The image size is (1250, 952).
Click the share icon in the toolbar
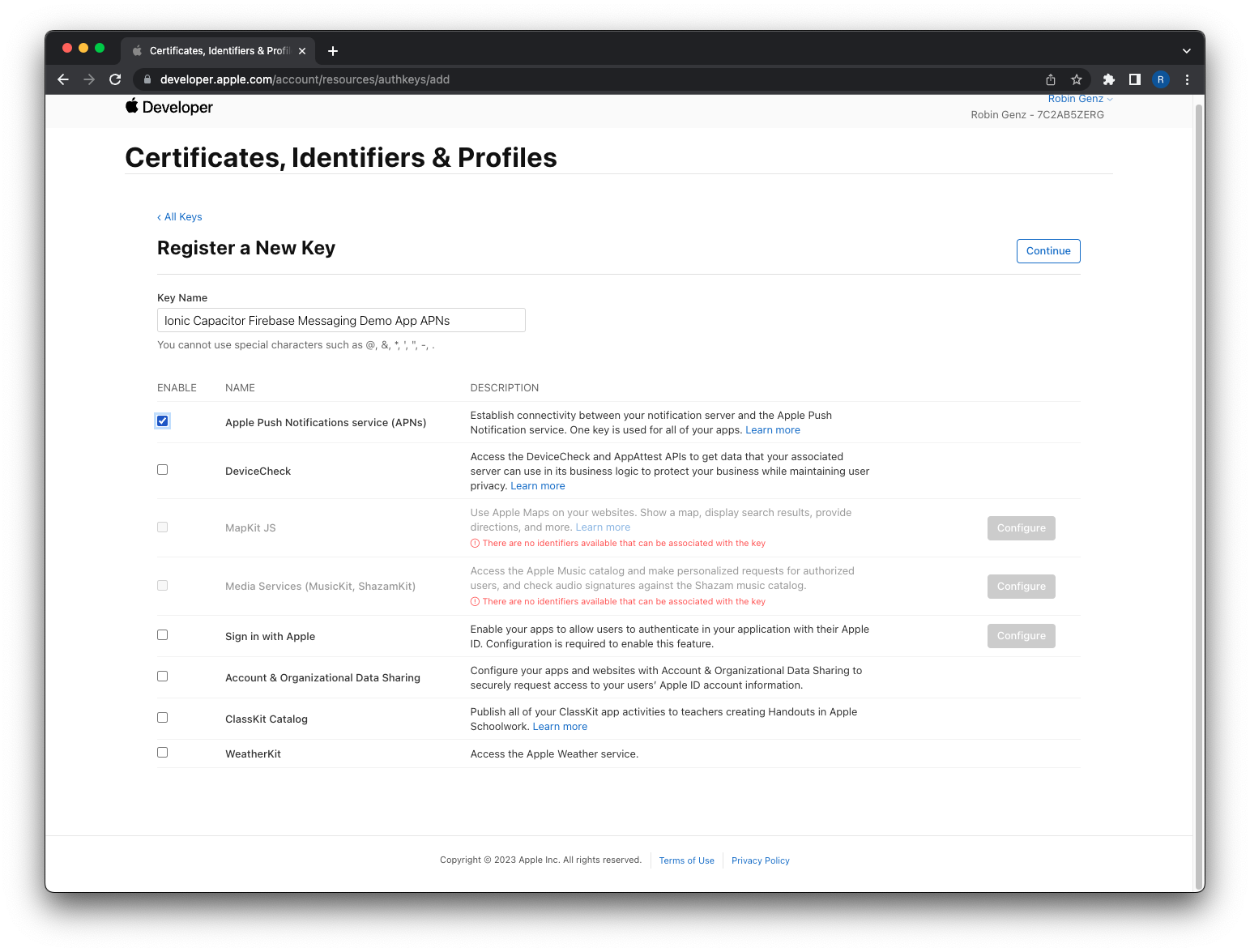tap(1050, 79)
